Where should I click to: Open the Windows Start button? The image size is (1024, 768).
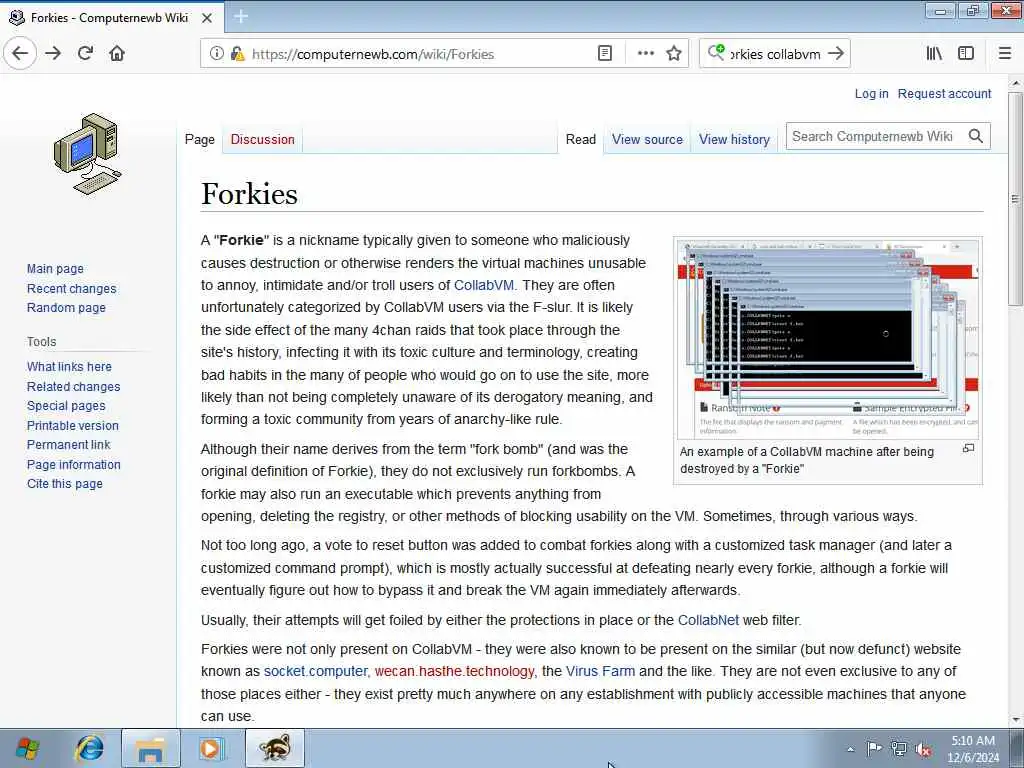(x=27, y=748)
